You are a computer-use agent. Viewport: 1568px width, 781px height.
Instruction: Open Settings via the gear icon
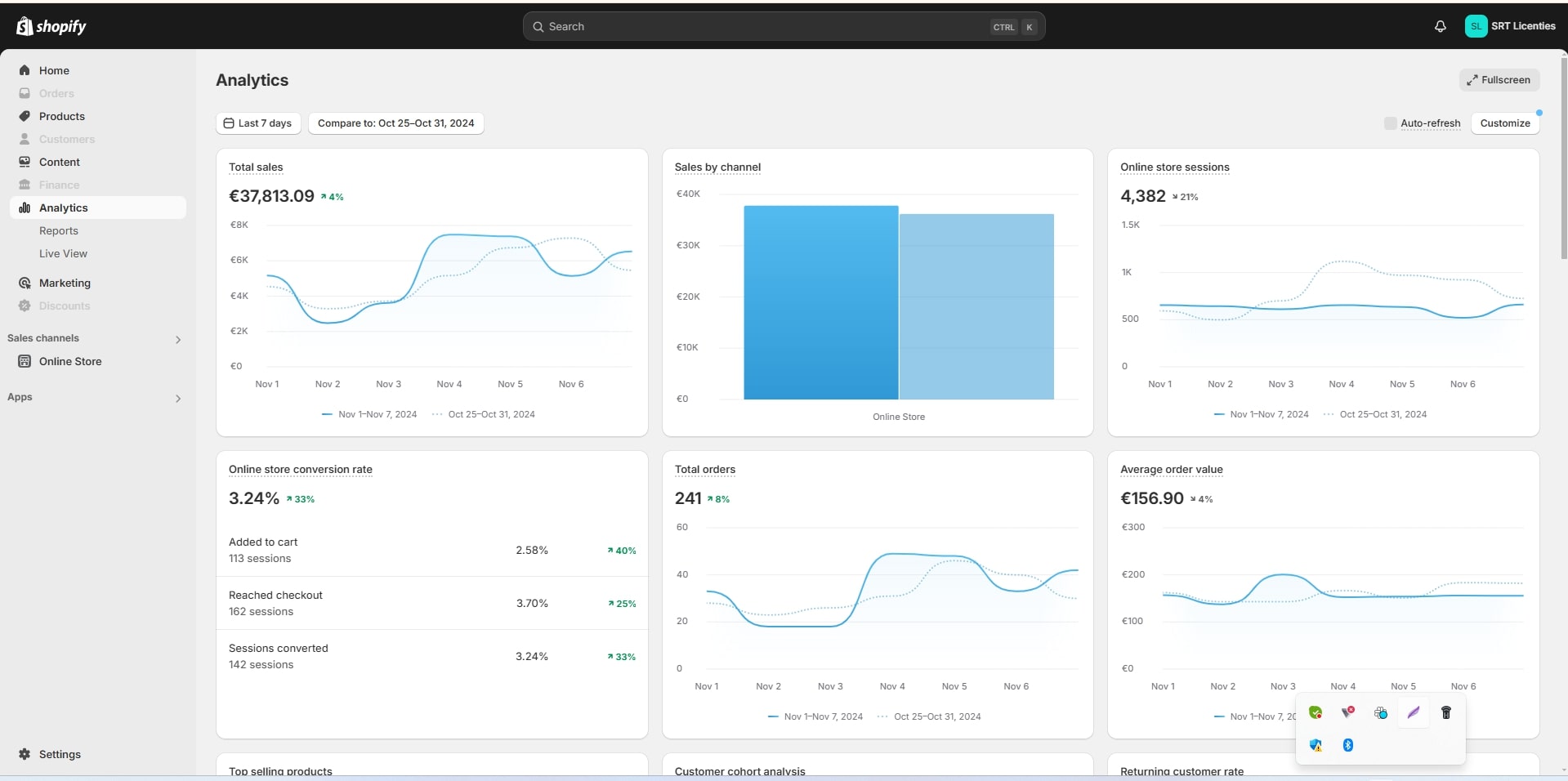25,754
